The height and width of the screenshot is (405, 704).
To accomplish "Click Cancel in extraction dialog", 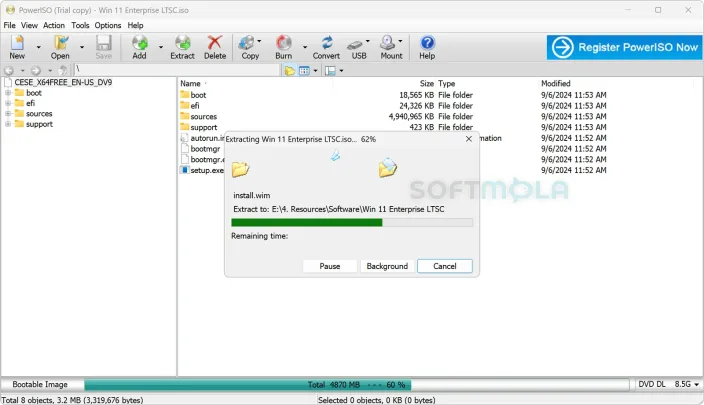I will pos(444,266).
